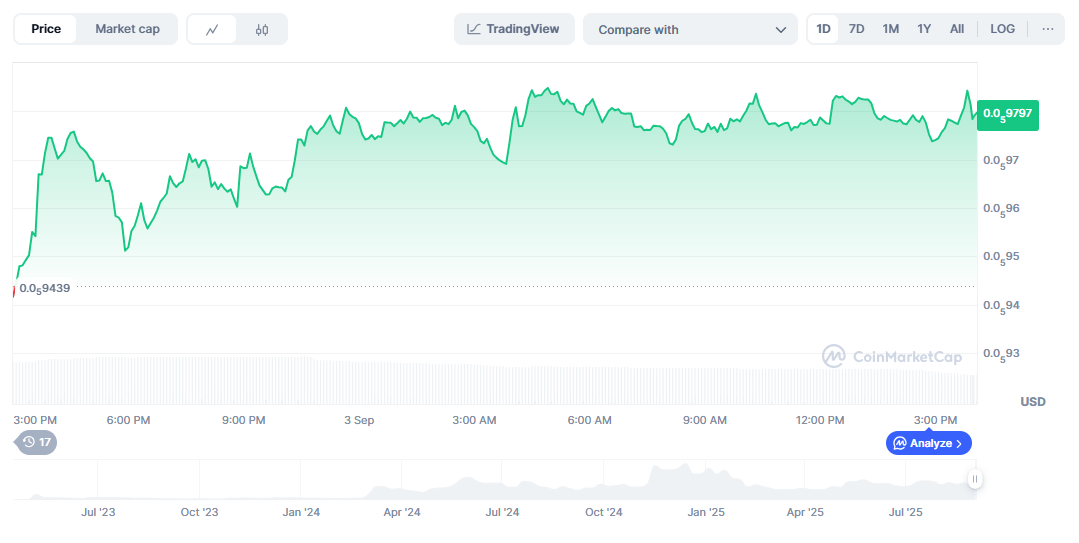Click Oct '23 on the overview timeline
Image resolution: width=1079 pixels, height=543 pixels.
pos(199,512)
